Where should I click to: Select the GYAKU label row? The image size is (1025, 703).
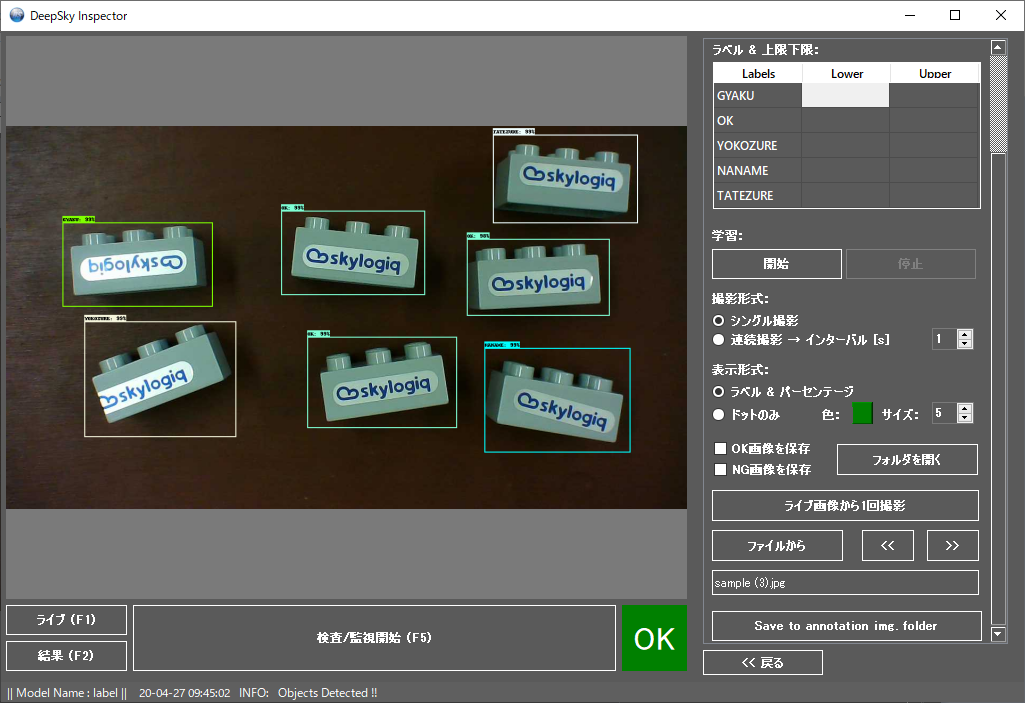pyautogui.click(x=758, y=95)
